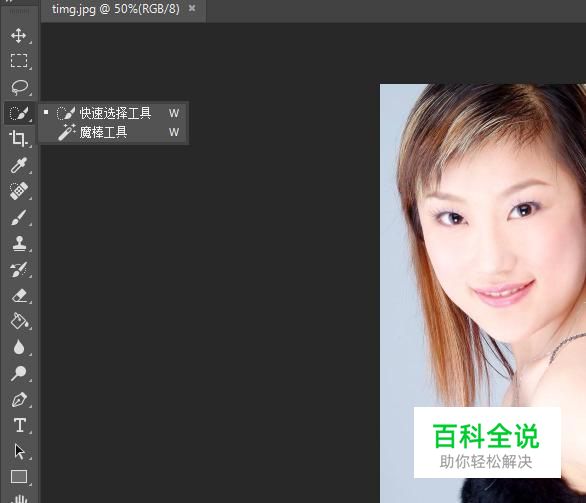This screenshot has width=586, height=503.
Task: Select the Path Selection tool
Action: (19, 451)
